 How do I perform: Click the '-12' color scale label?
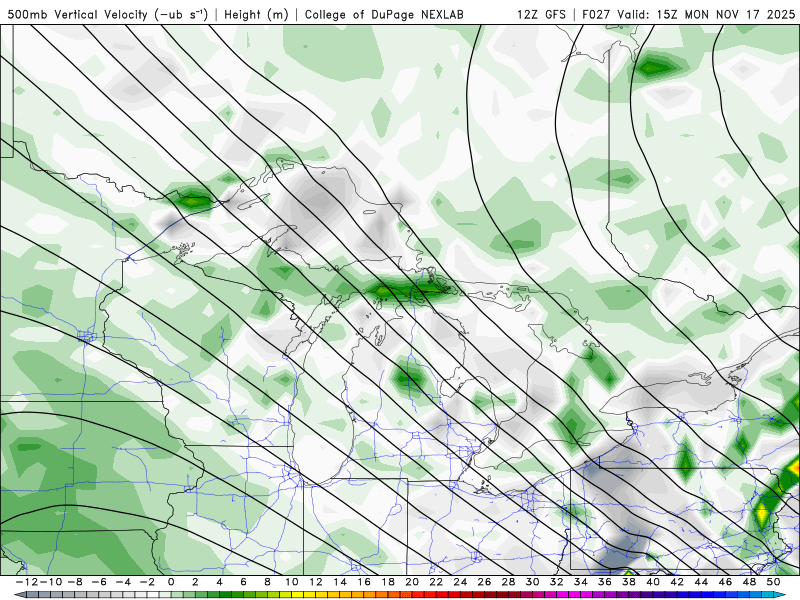pos(27,582)
